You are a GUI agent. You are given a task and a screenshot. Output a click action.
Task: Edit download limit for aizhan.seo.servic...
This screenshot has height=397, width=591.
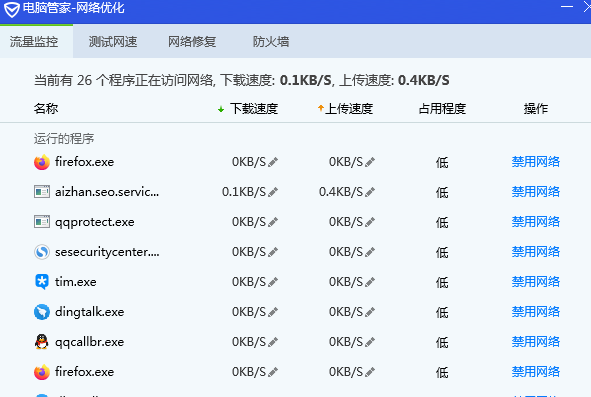pos(273,192)
